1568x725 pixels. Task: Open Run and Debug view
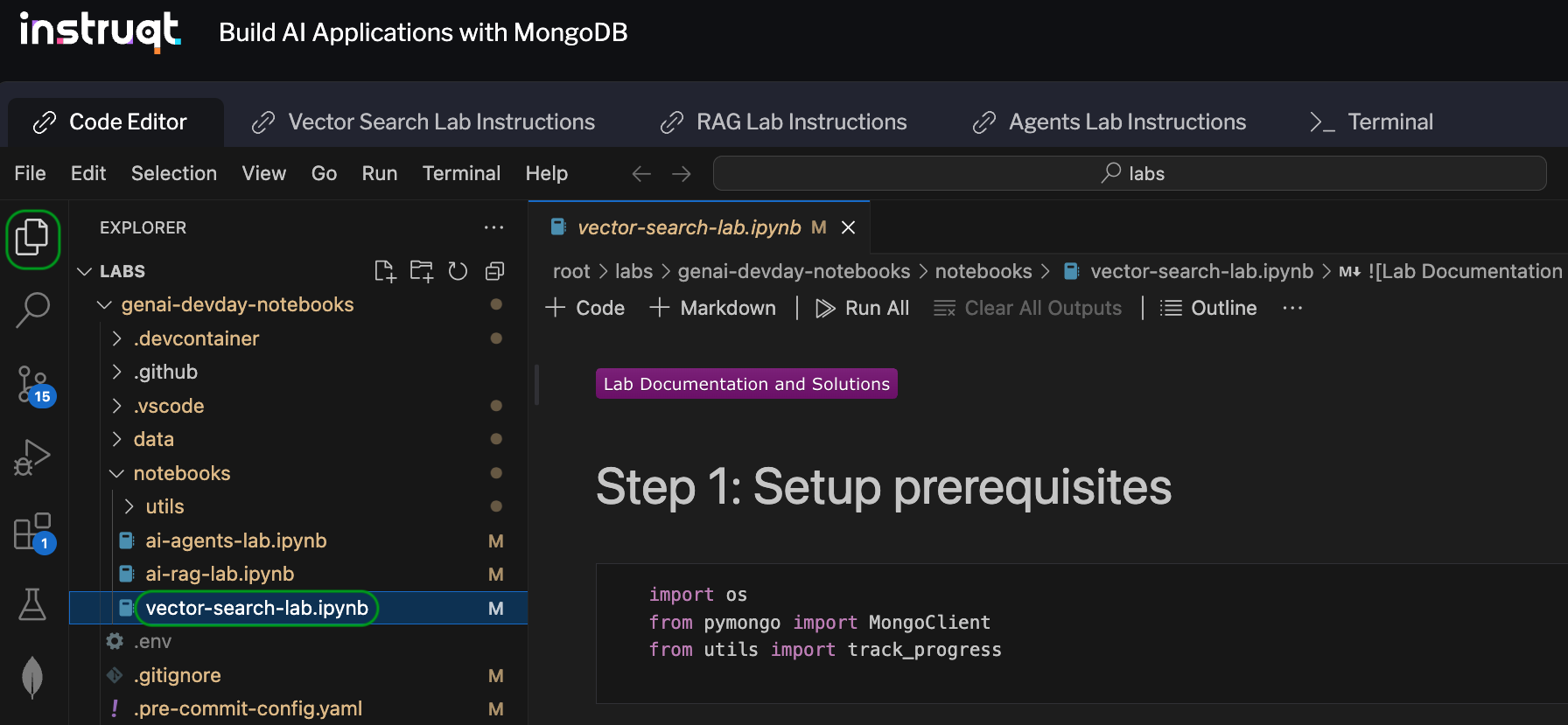point(33,457)
